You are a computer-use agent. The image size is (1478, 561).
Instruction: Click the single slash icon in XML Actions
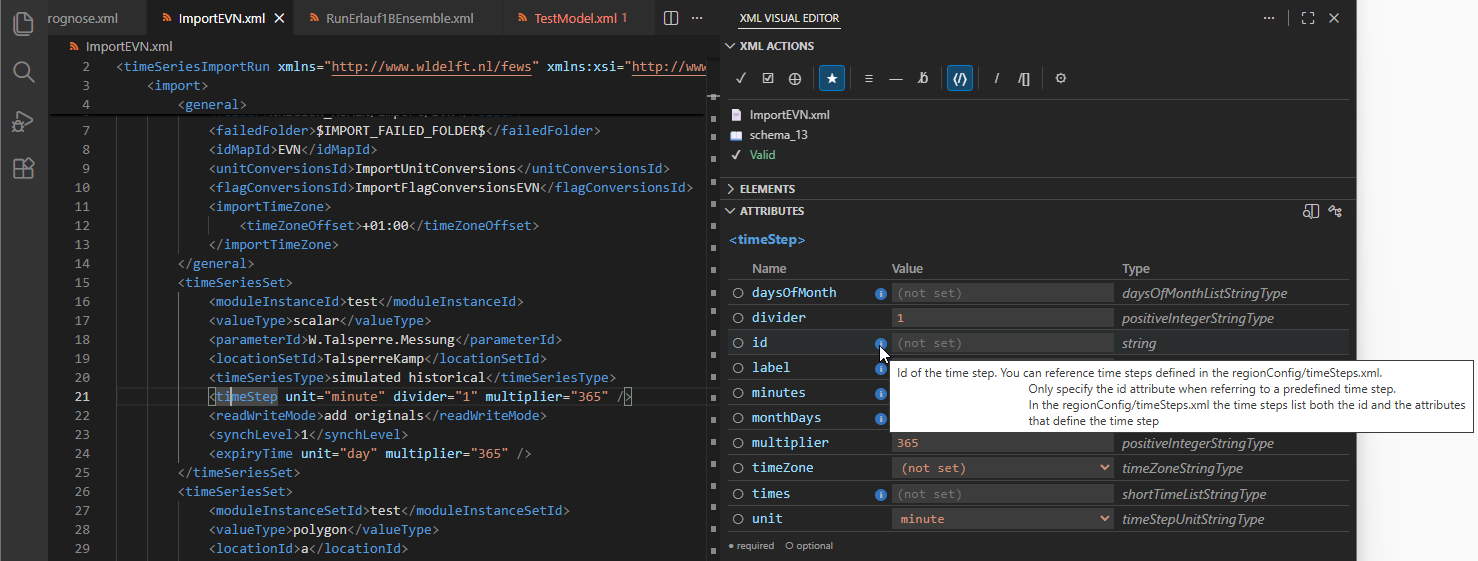pos(997,78)
